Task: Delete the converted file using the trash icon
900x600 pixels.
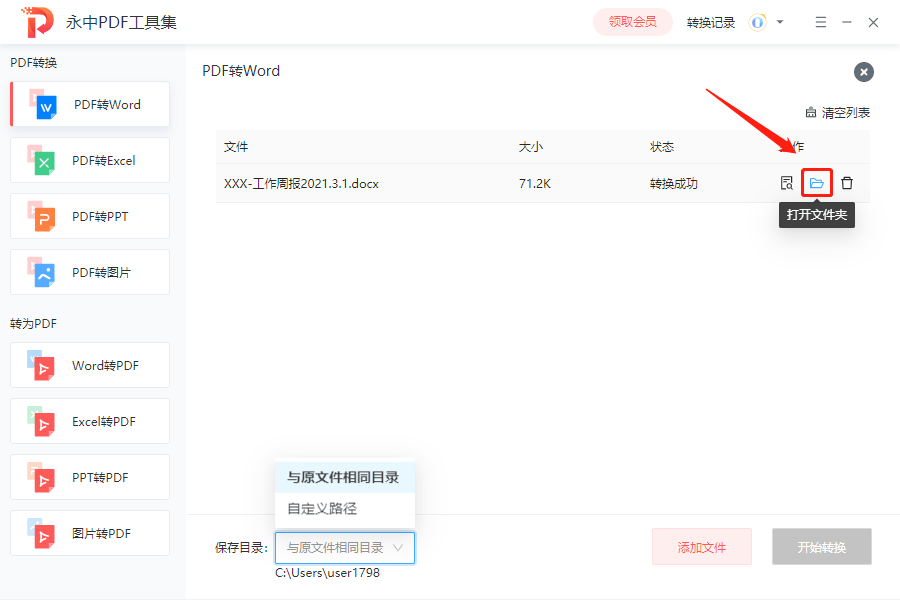Action: 846,183
